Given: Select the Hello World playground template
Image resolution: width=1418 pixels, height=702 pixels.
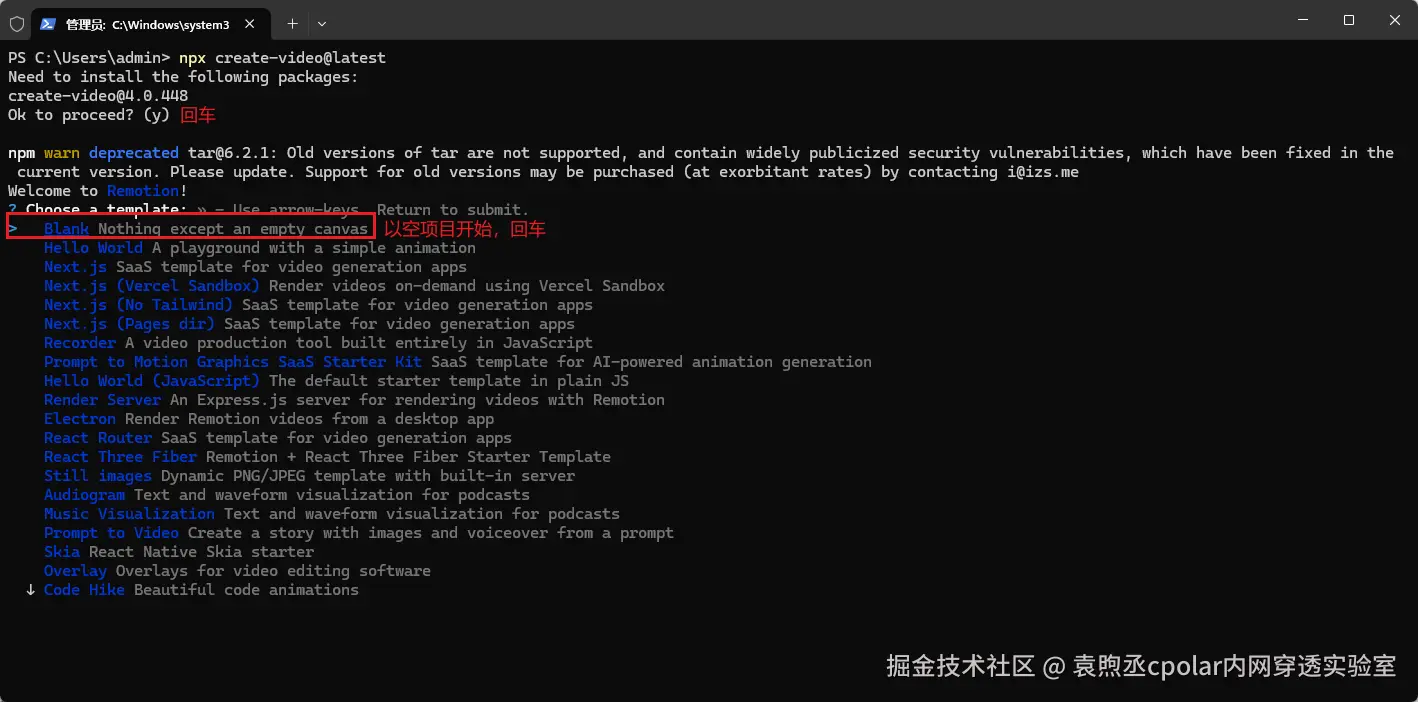Looking at the screenshot, I should (x=260, y=248).
